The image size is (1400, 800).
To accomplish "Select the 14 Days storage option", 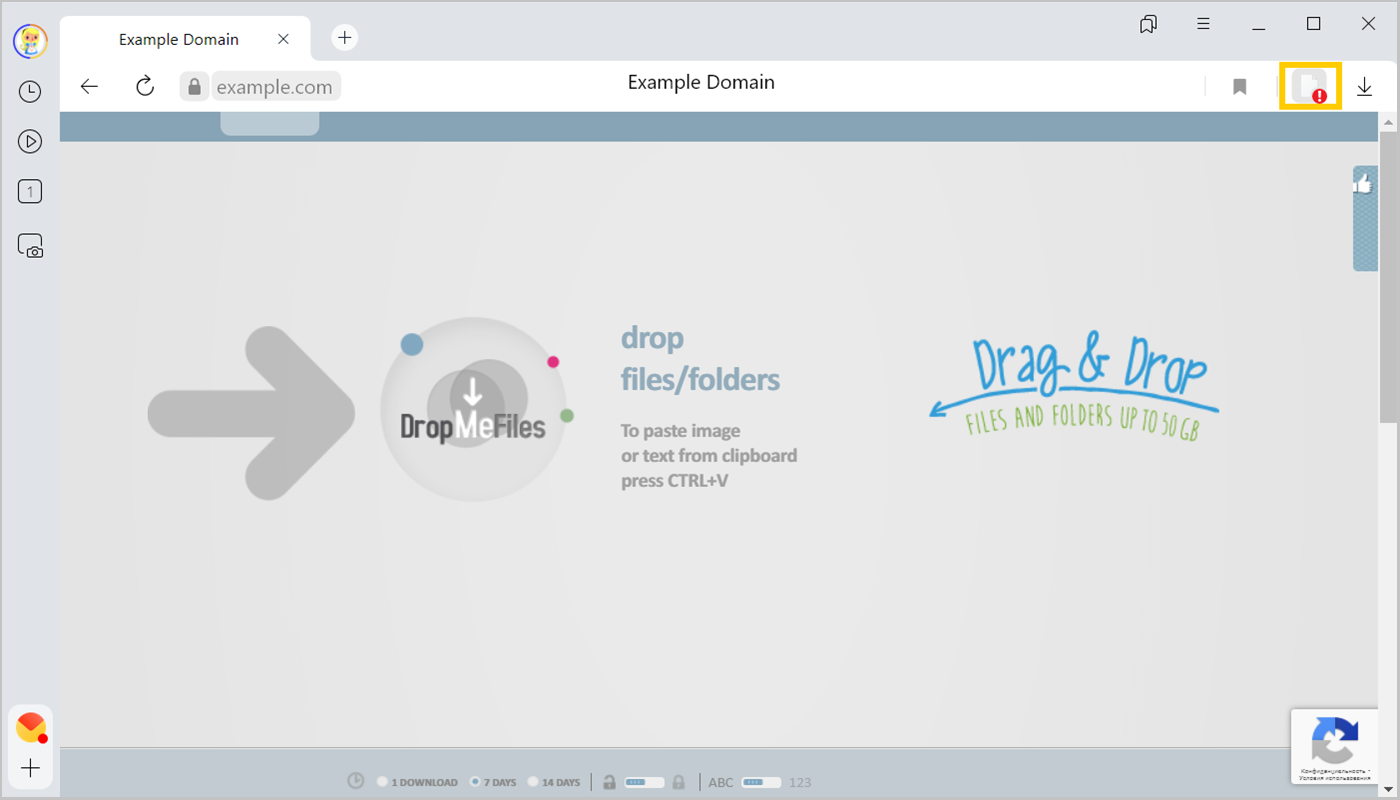I will pos(533,782).
